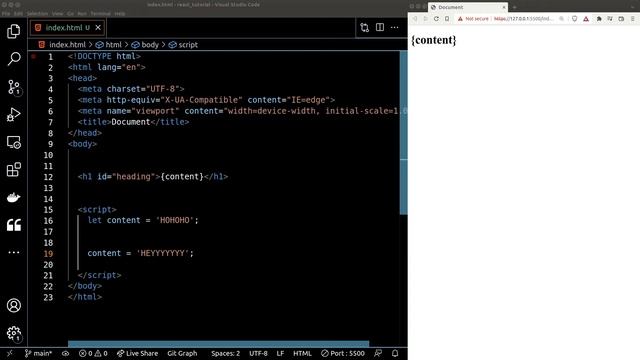Select the Document browser tab
The width and height of the screenshot is (640, 360).
(467, 7)
